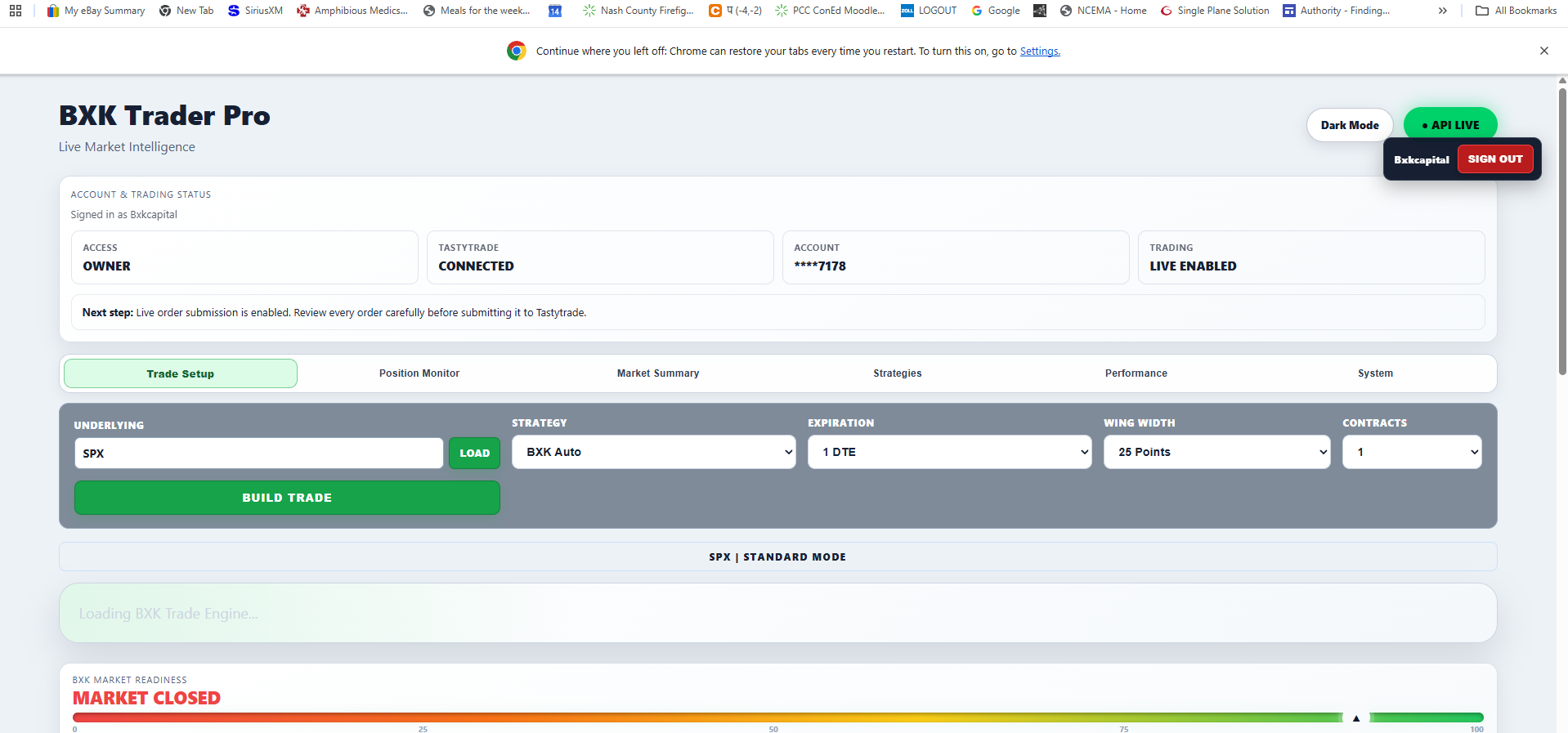Dismiss the Chrome restore tabs notification
Image resolution: width=1568 pixels, height=733 pixels.
pos(1544,51)
